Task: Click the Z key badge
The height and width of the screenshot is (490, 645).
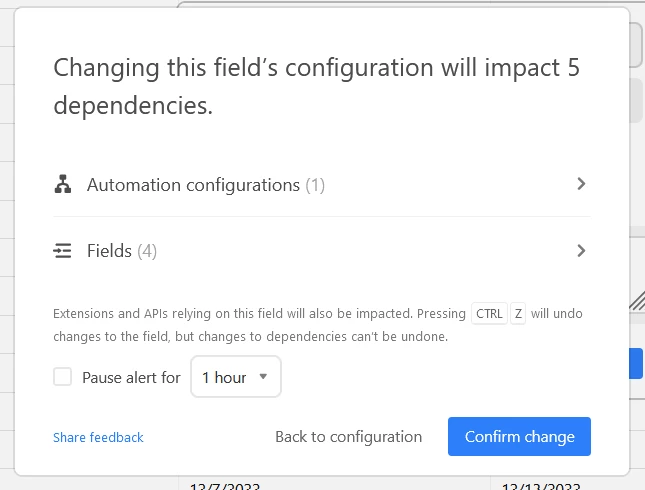Action: point(518,314)
